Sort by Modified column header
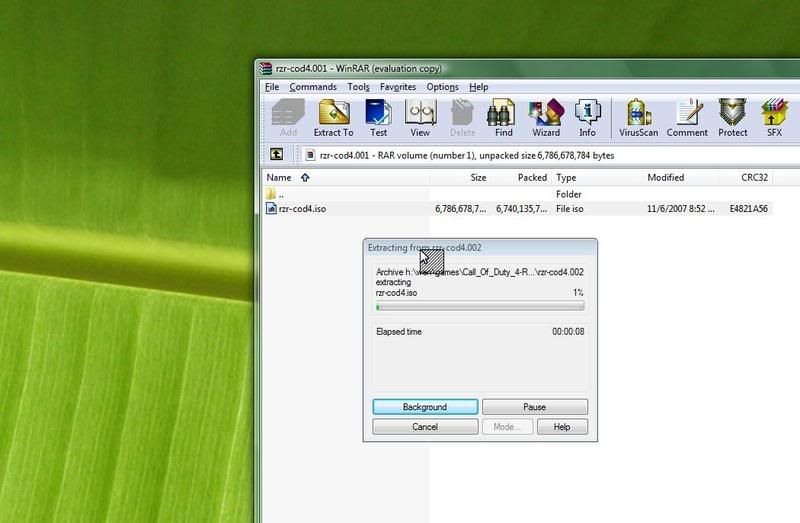 click(x=681, y=178)
